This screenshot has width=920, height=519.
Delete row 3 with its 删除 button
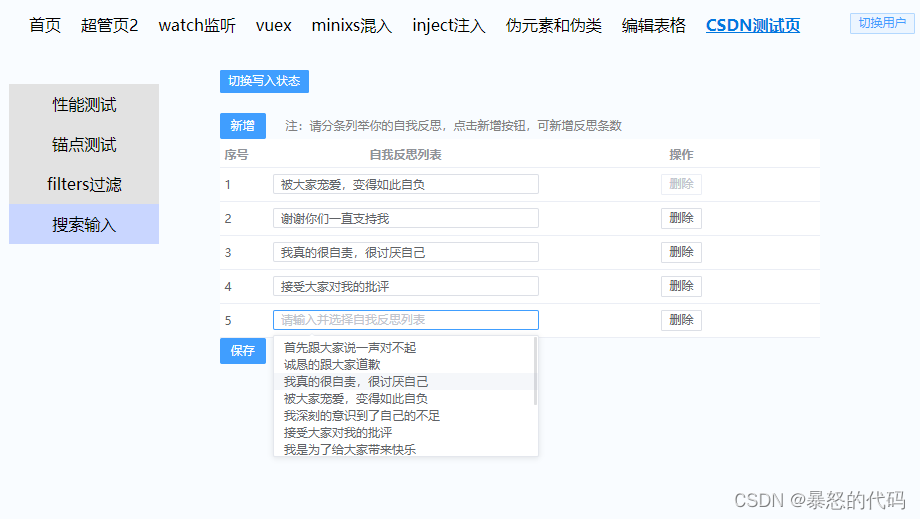pos(681,252)
